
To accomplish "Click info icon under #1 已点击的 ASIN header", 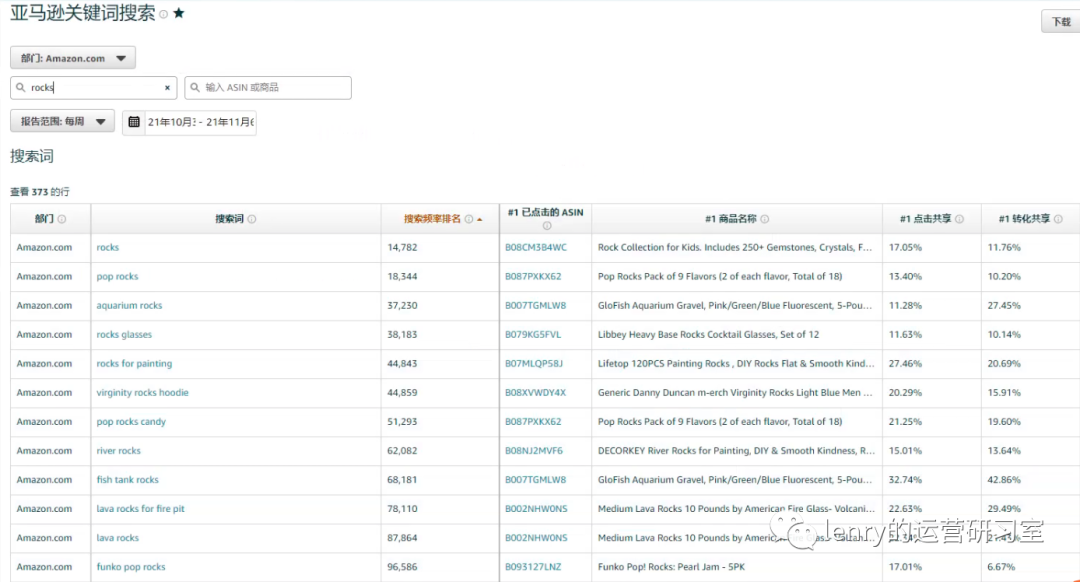I will (x=547, y=226).
